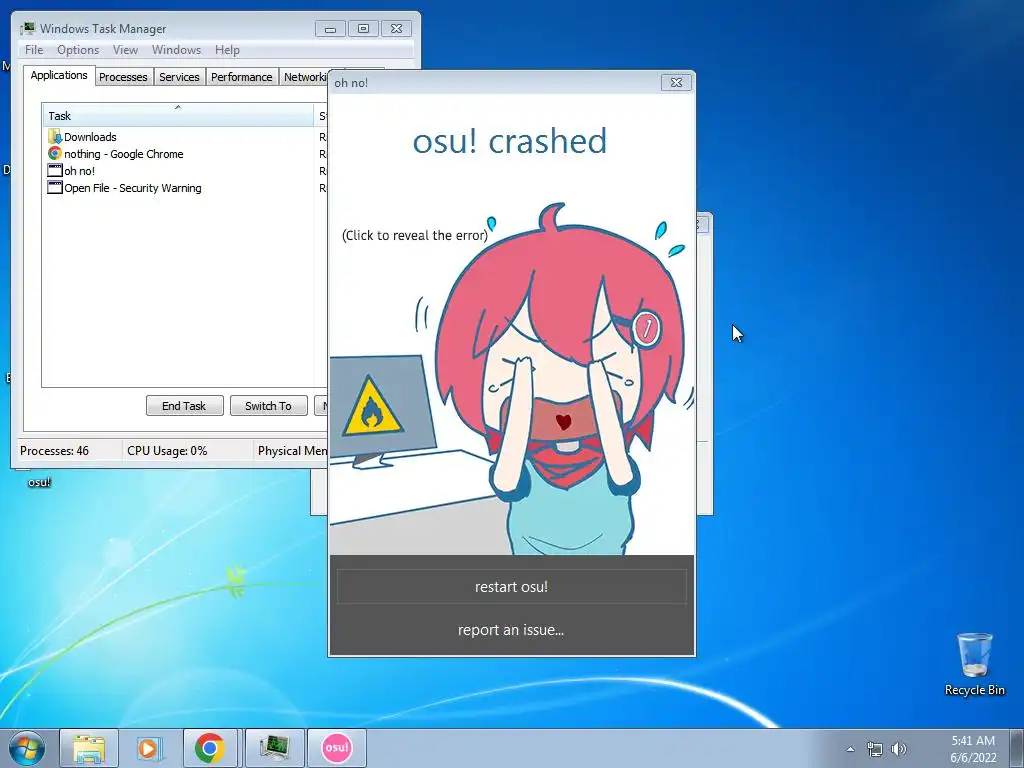The height and width of the screenshot is (768, 1024).
Task: Open the network status tray icon
Action: (874, 749)
